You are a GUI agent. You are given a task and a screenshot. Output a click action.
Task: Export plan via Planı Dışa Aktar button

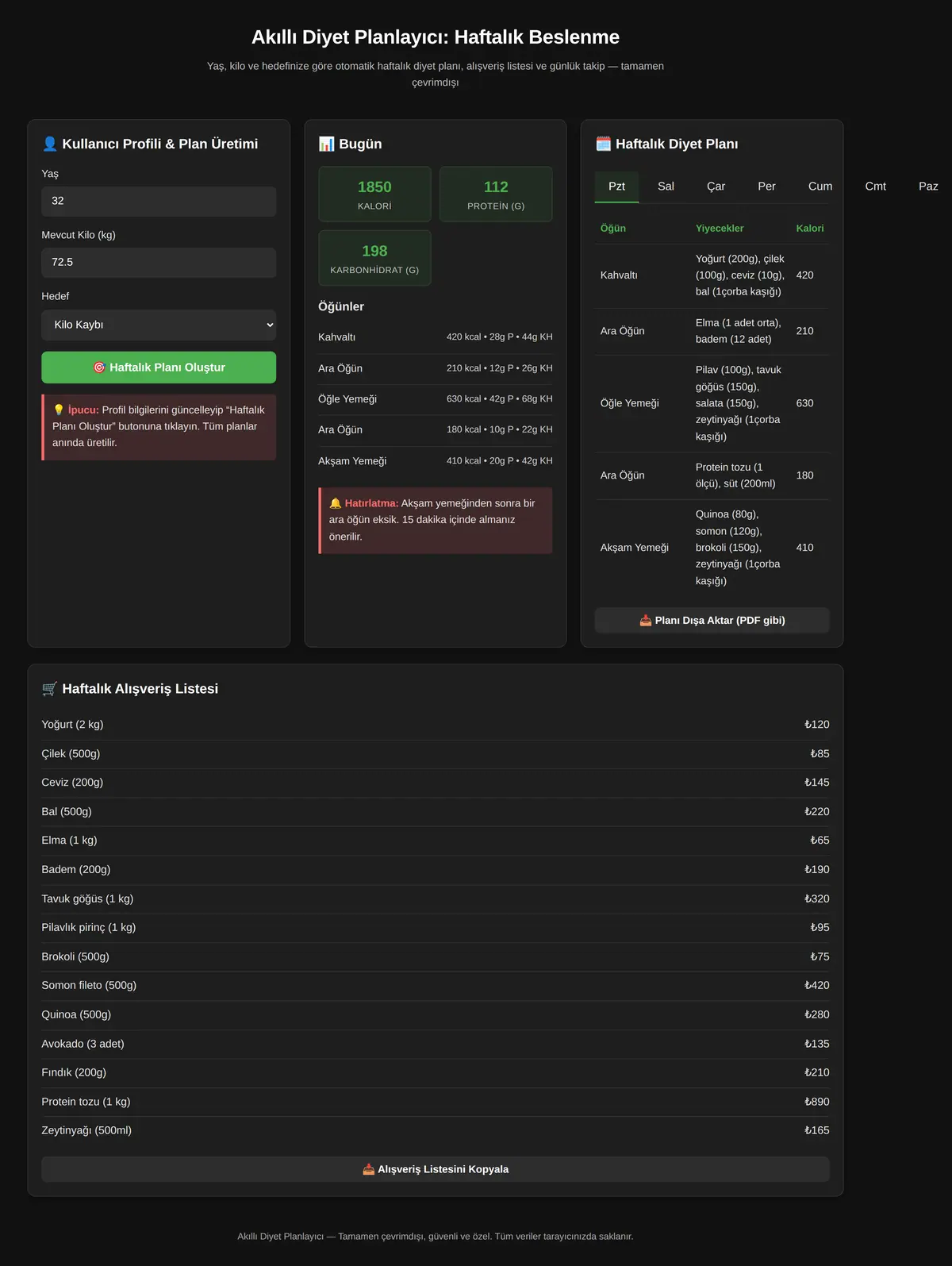tap(712, 621)
